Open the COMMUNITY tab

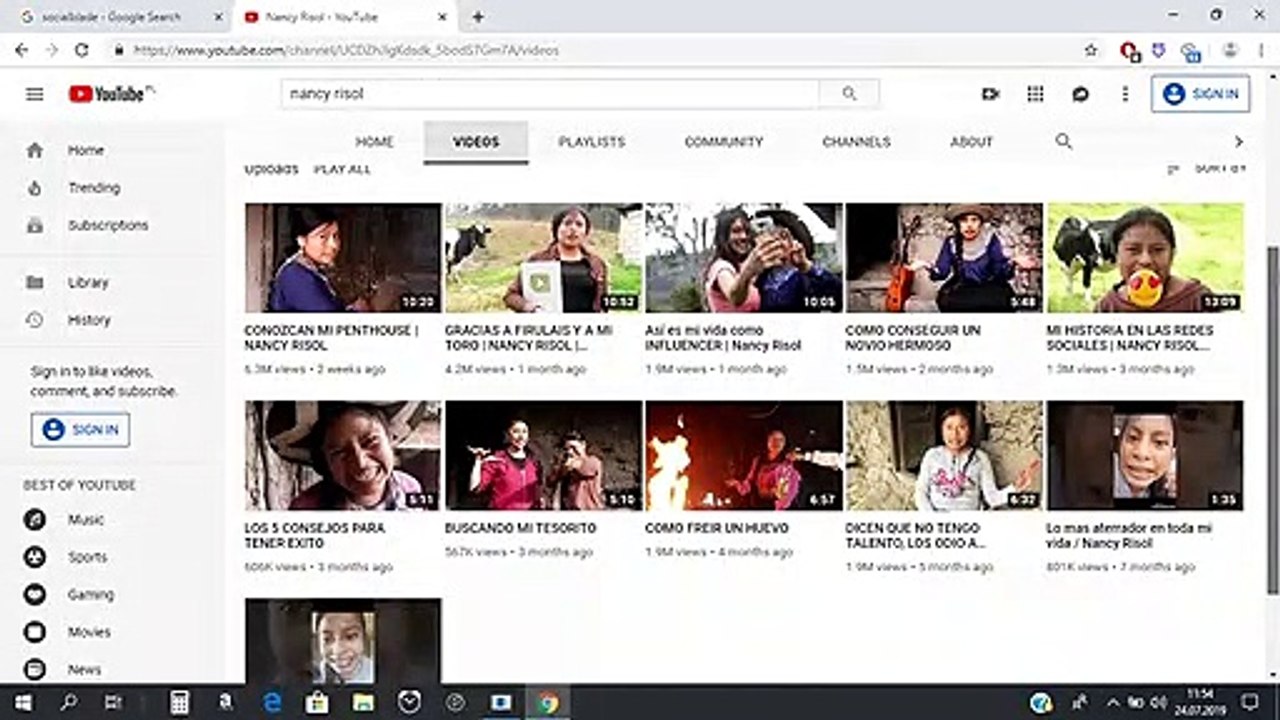(724, 142)
